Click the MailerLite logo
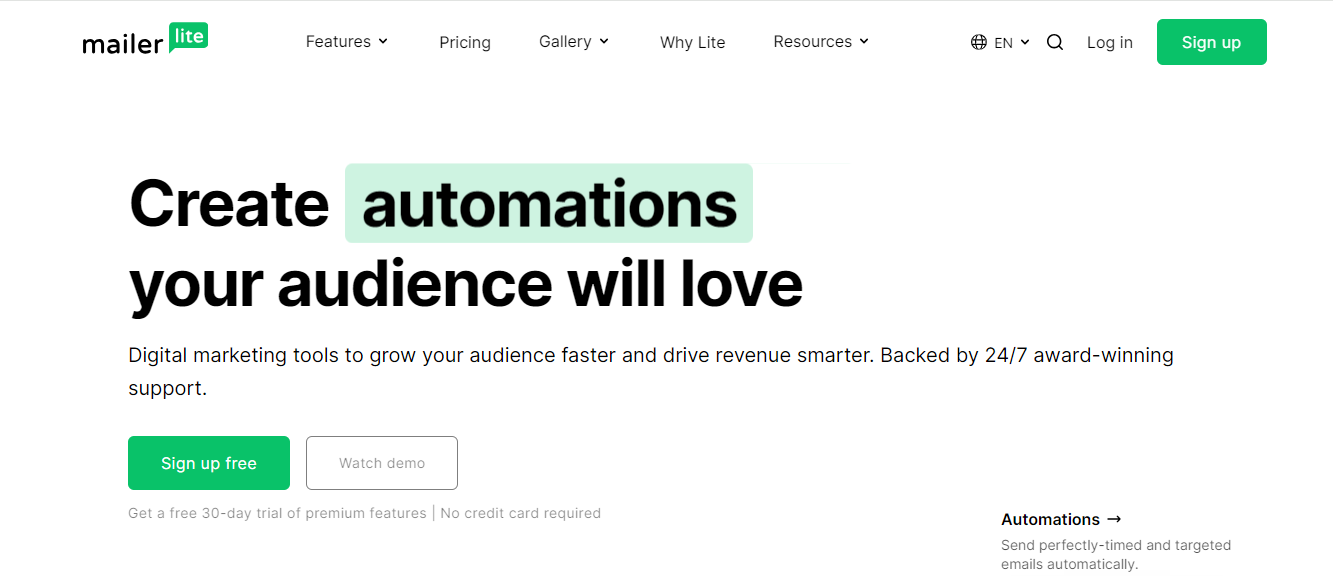This screenshot has width=1333, height=576. click(145, 40)
